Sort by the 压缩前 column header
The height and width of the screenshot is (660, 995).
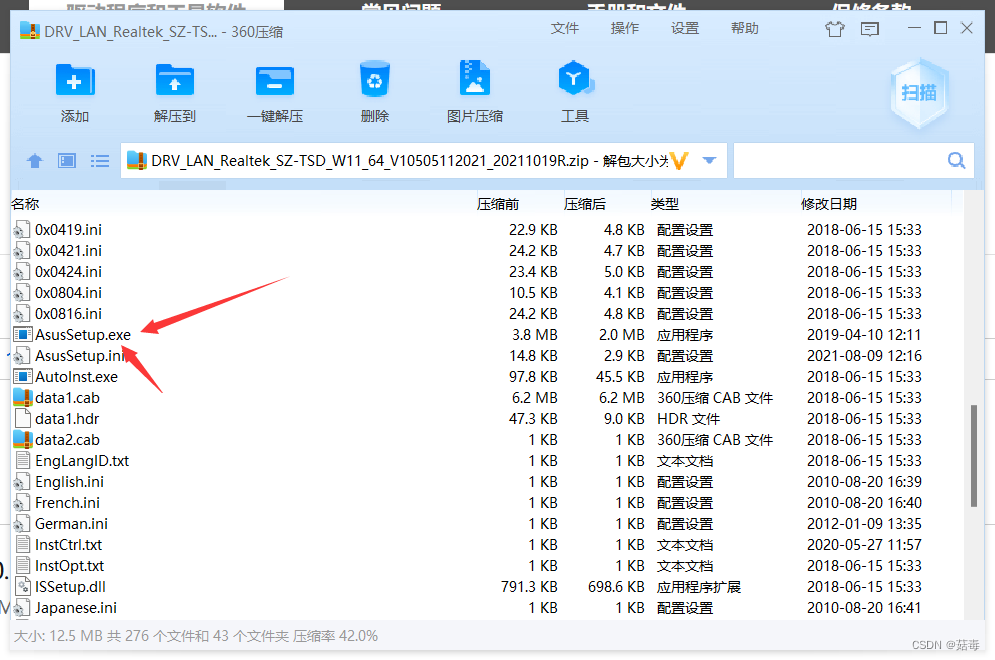click(498, 204)
